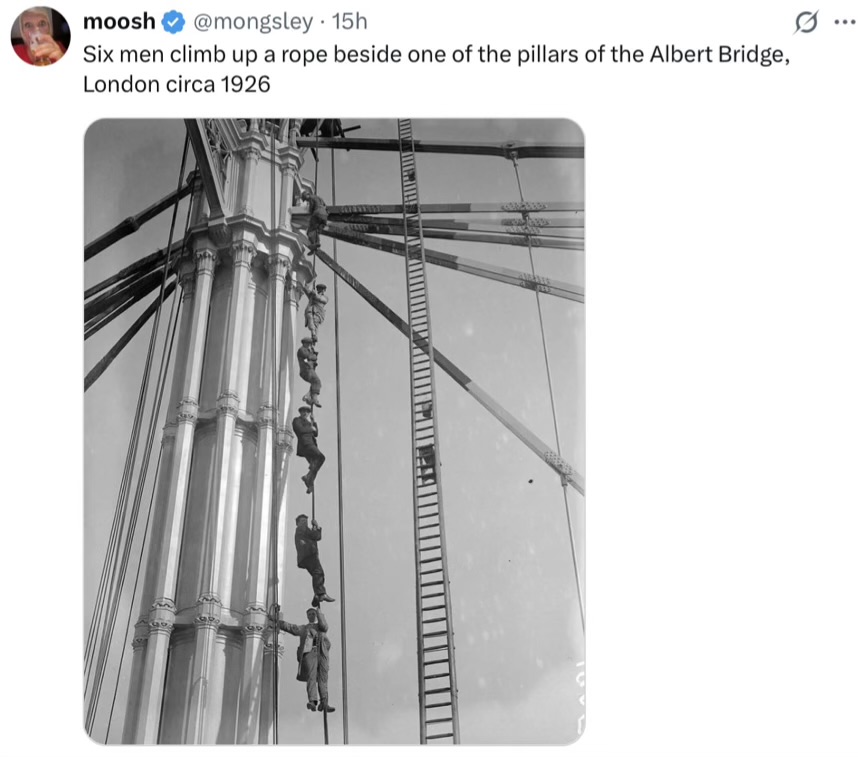
Task: Click the display name moosh
Action: point(119,22)
